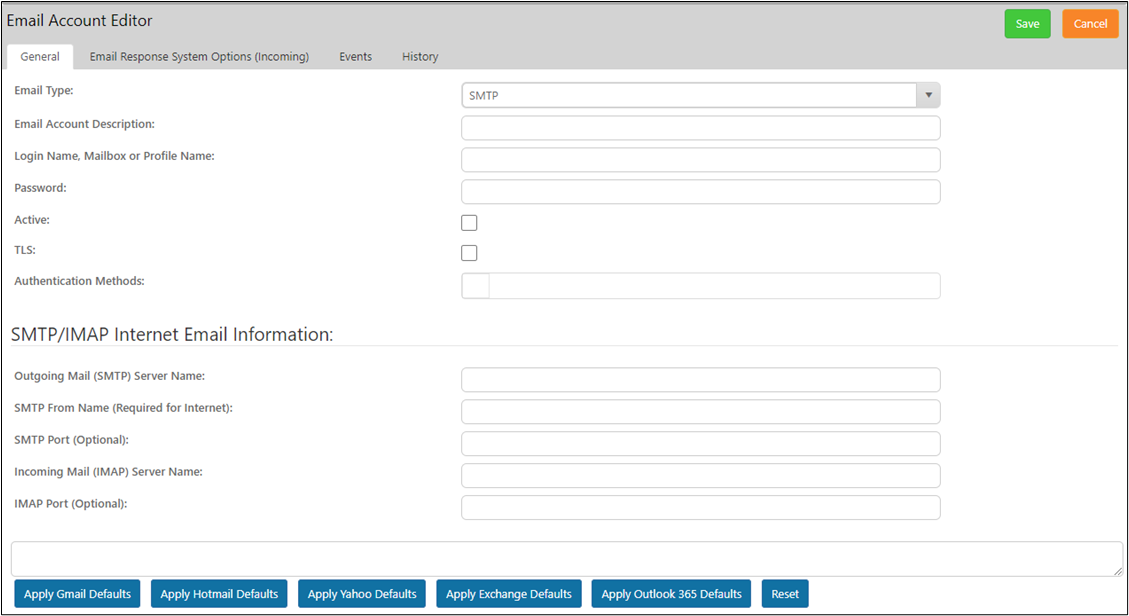Click the Authentication Methods field

point(701,286)
